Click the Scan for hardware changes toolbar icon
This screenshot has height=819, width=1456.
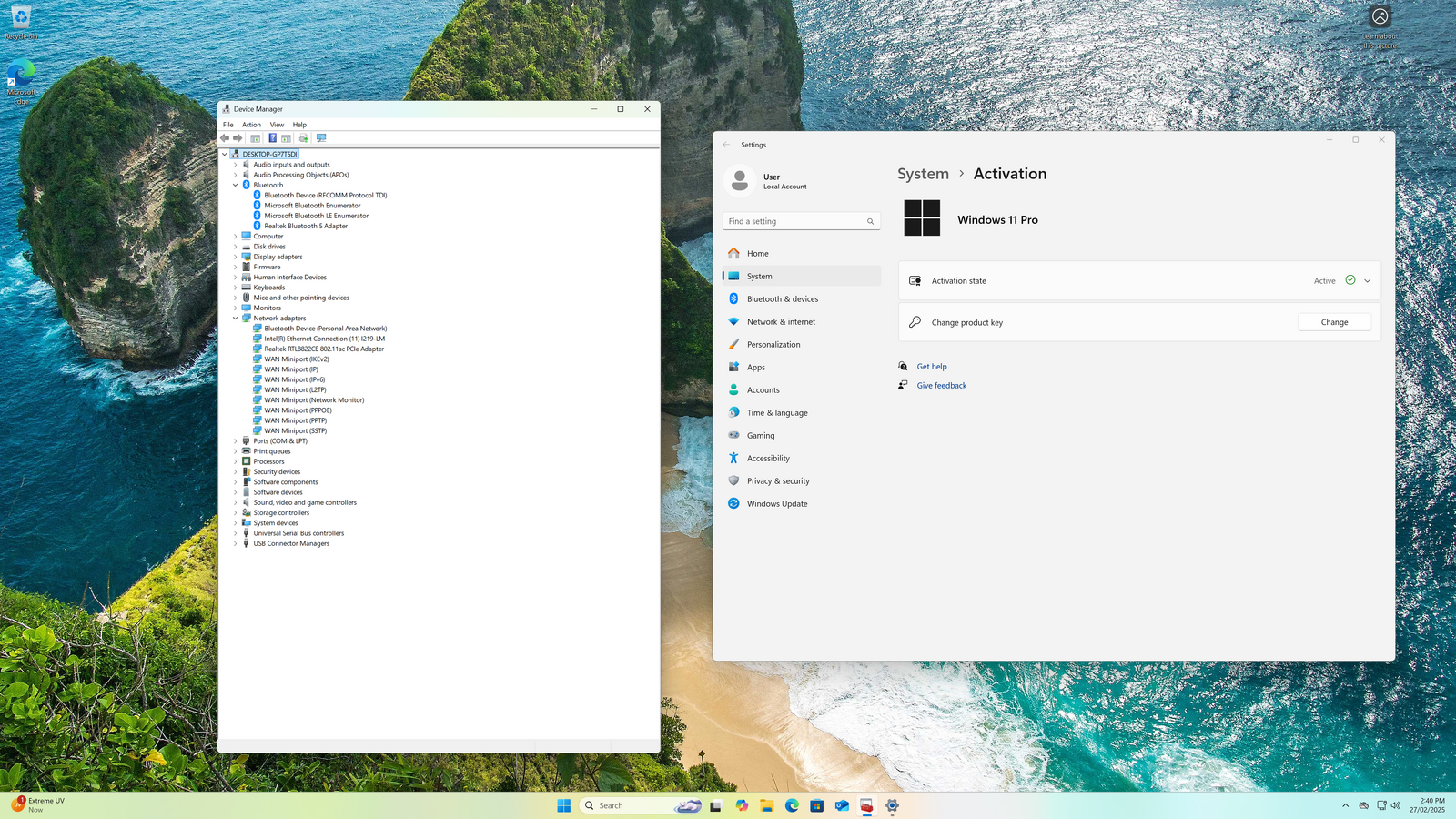[321, 138]
